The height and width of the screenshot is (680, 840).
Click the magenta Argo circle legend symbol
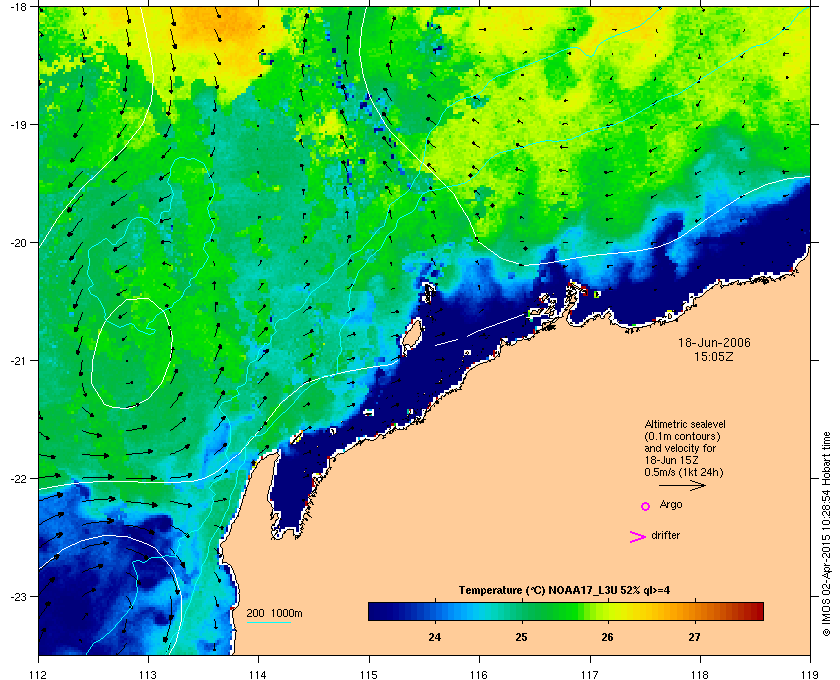[x=645, y=506]
